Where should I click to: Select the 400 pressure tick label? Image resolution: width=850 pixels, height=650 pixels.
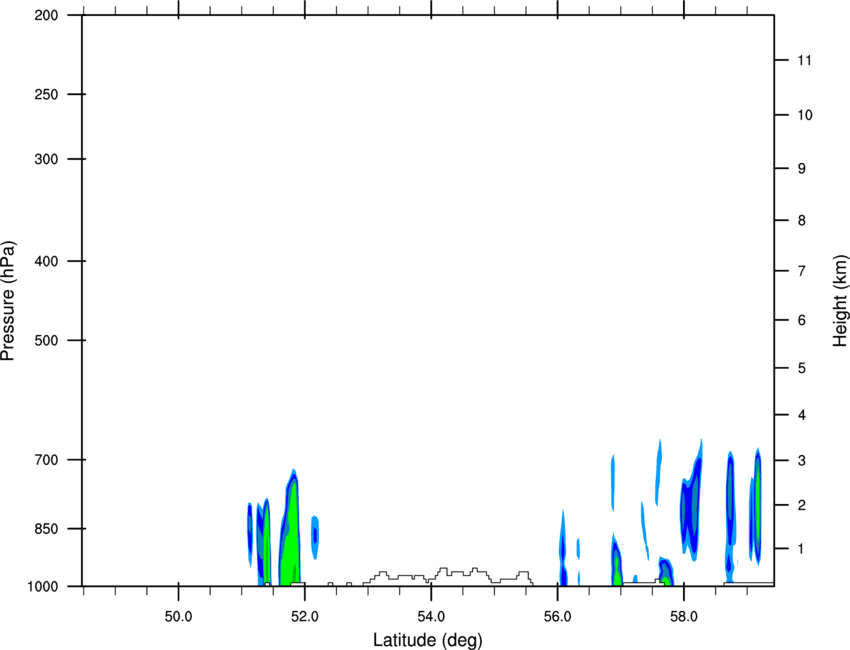[46, 261]
